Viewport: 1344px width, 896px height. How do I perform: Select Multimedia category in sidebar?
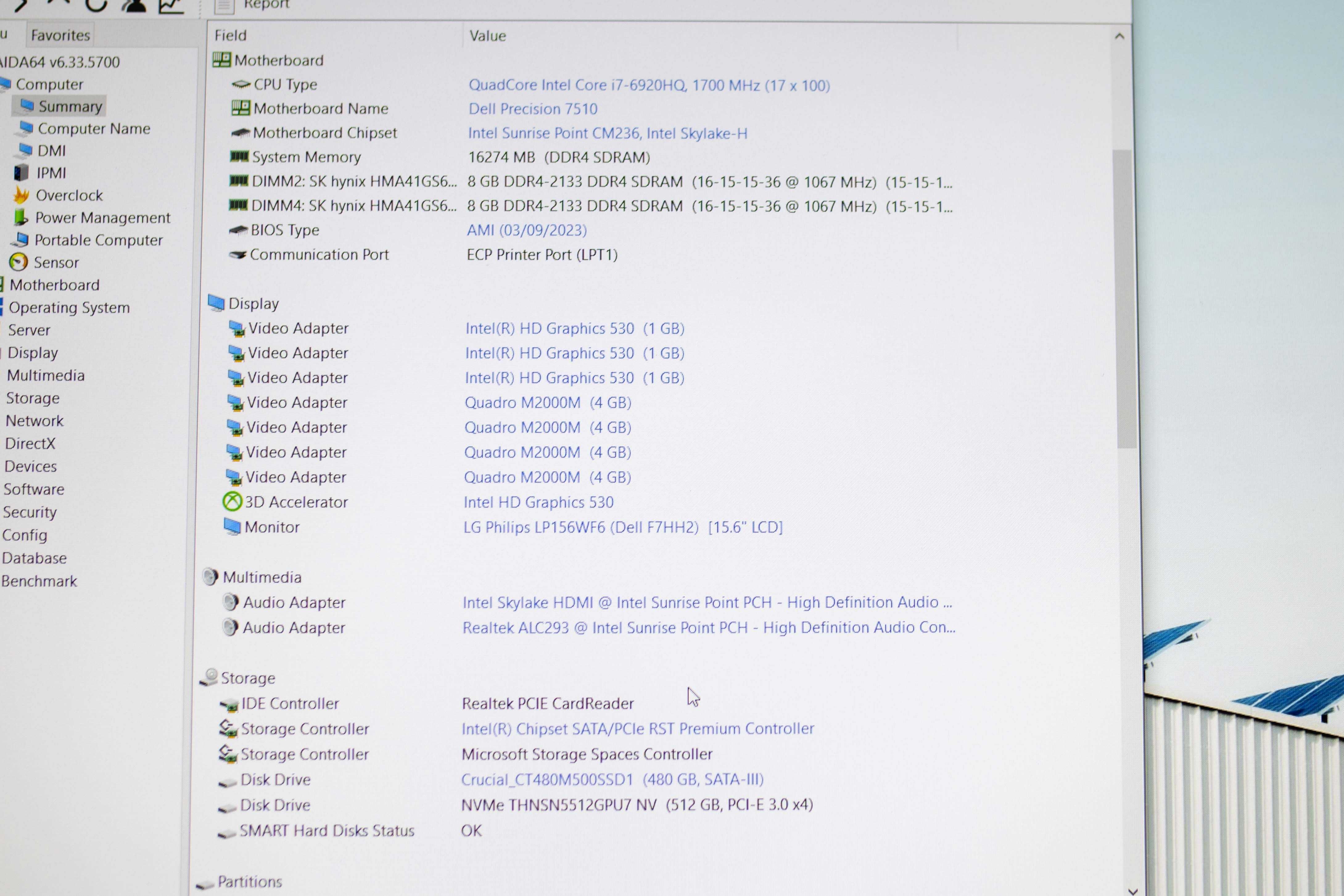point(46,375)
